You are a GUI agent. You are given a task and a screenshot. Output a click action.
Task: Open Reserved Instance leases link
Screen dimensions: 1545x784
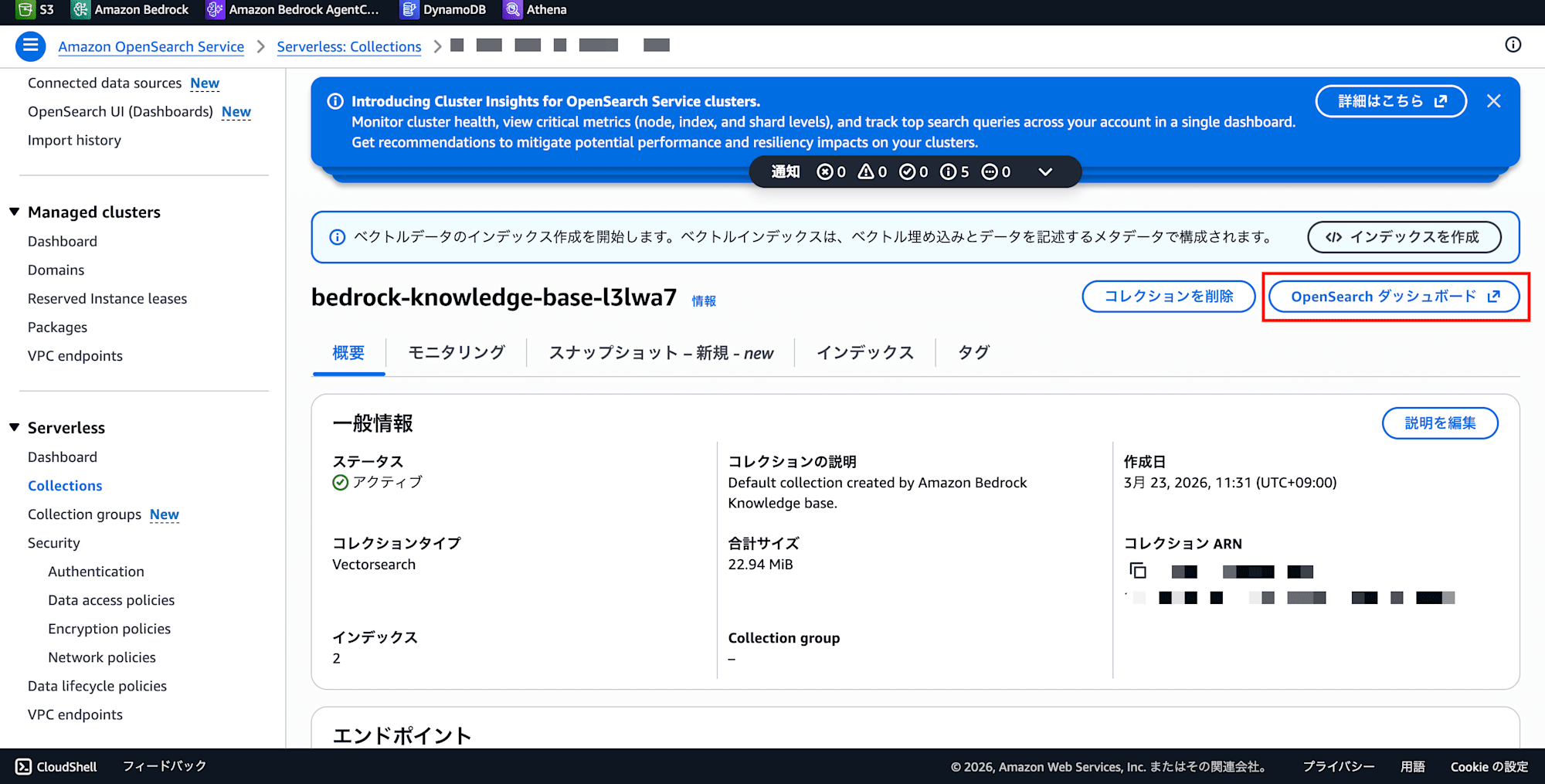coord(107,298)
